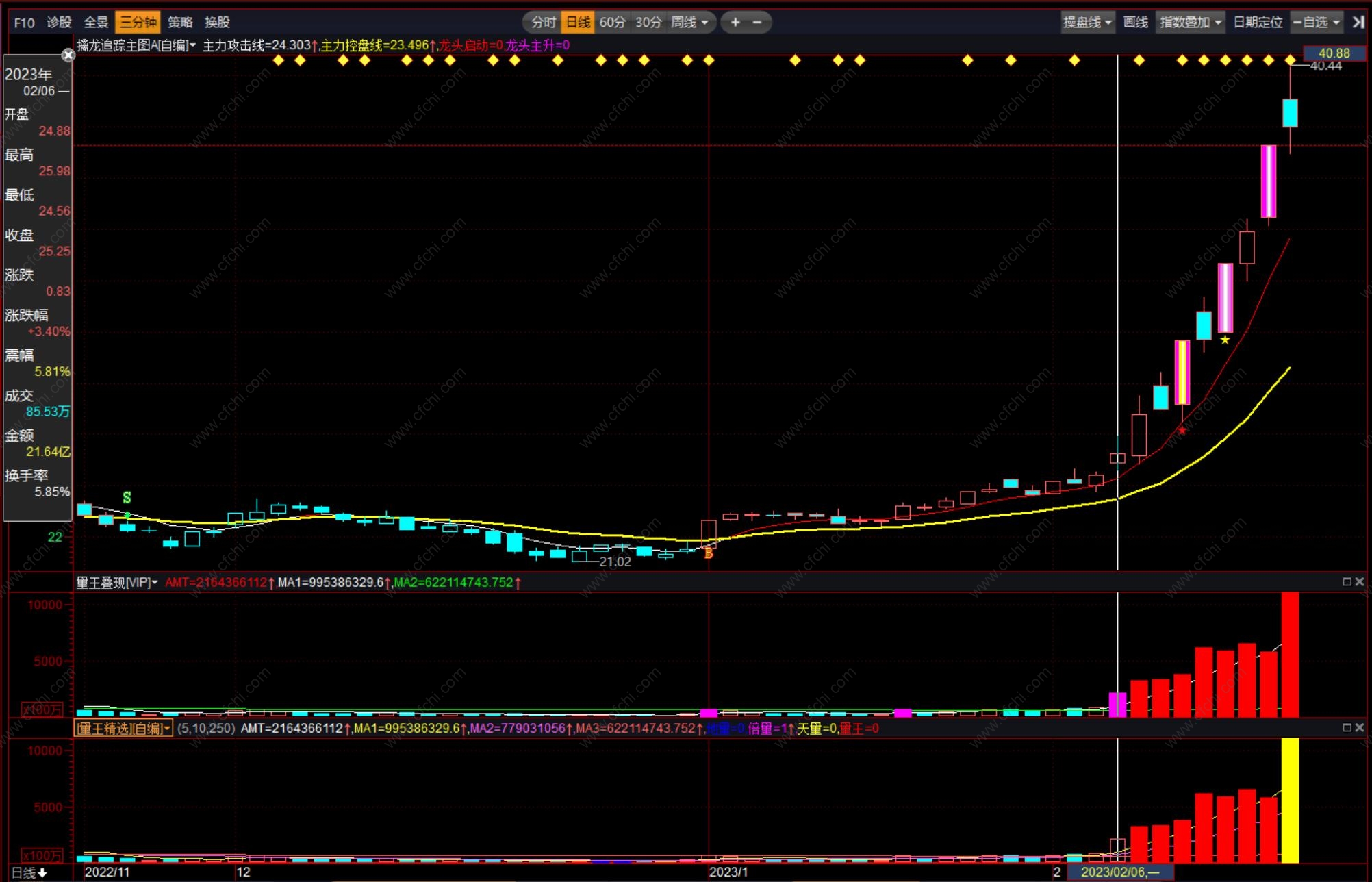Close the 量王叠现 indicator panel
Viewport: 1372px width, 882px height.
1360,581
